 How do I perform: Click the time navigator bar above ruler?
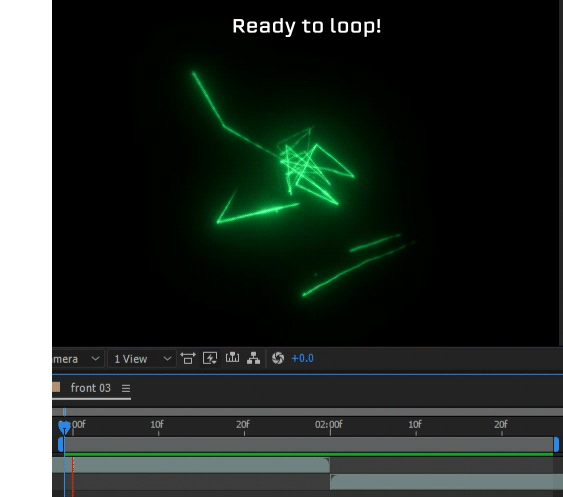pyautogui.click(x=307, y=412)
